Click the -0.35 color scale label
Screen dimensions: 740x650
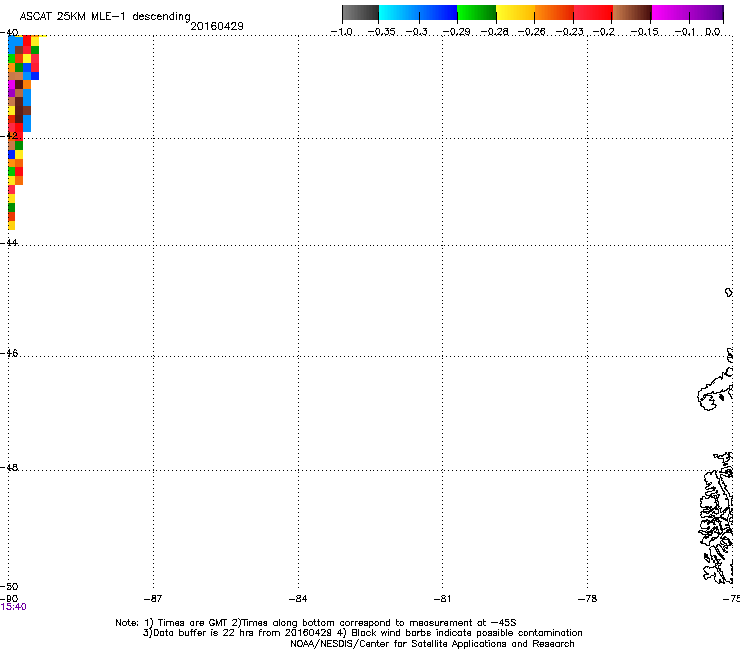point(381,32)
